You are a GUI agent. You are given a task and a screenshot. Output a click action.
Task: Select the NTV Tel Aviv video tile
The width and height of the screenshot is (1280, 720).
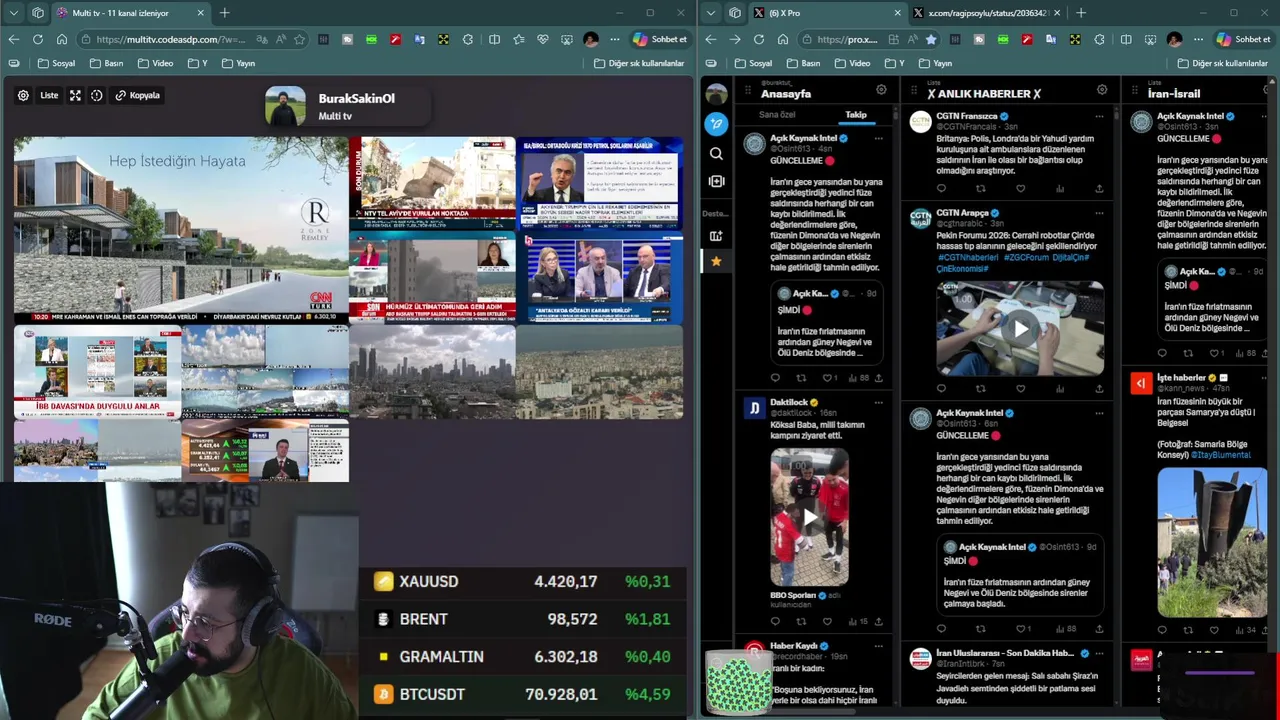point(432,183)
